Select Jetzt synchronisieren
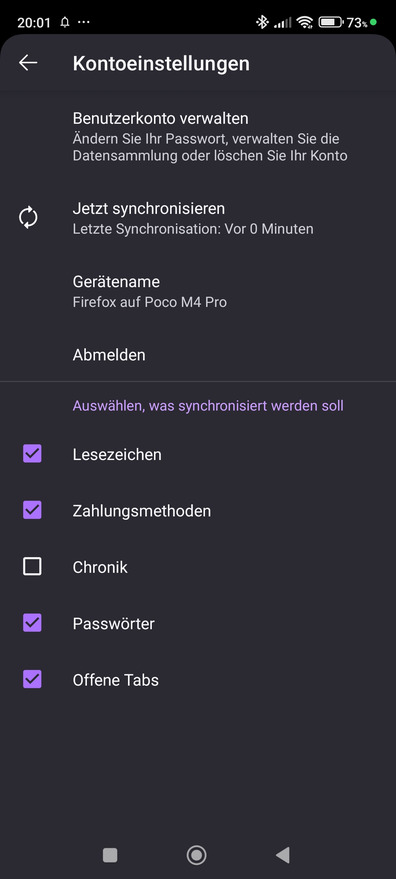Viewport: 396px width, 879px height. pyautogui.click(x=198, y=218)
